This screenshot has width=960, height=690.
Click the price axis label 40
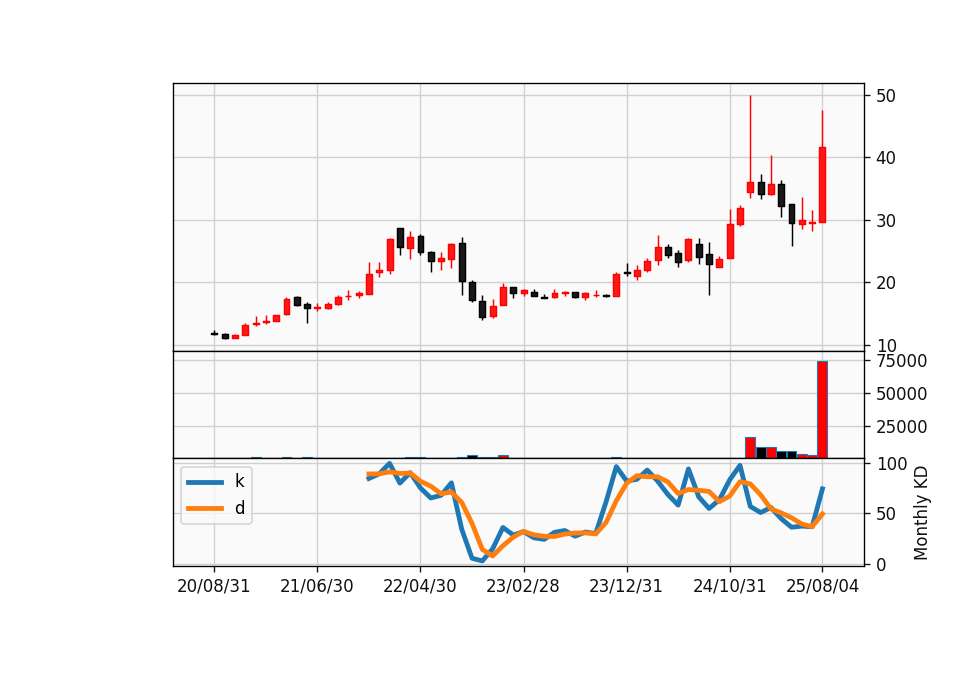click(x=886, y=158)
